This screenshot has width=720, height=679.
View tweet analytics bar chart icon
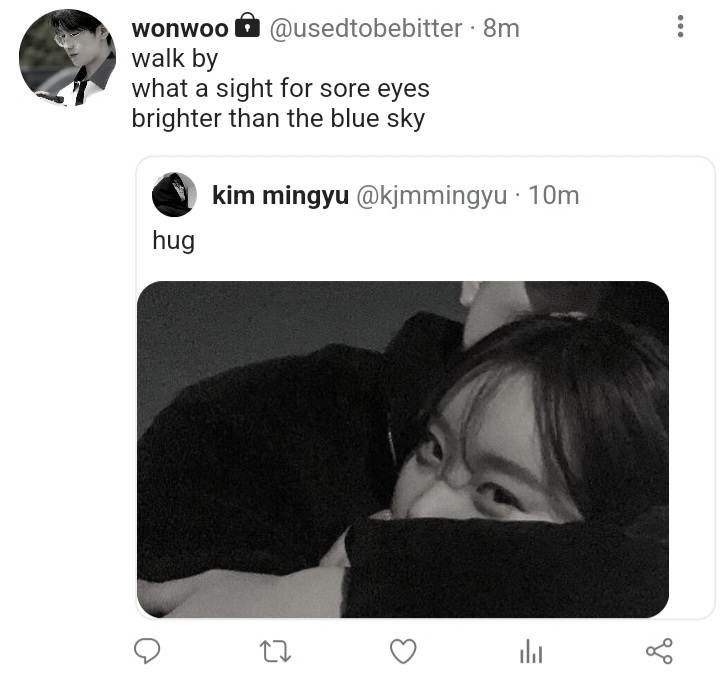pos(531,651)
